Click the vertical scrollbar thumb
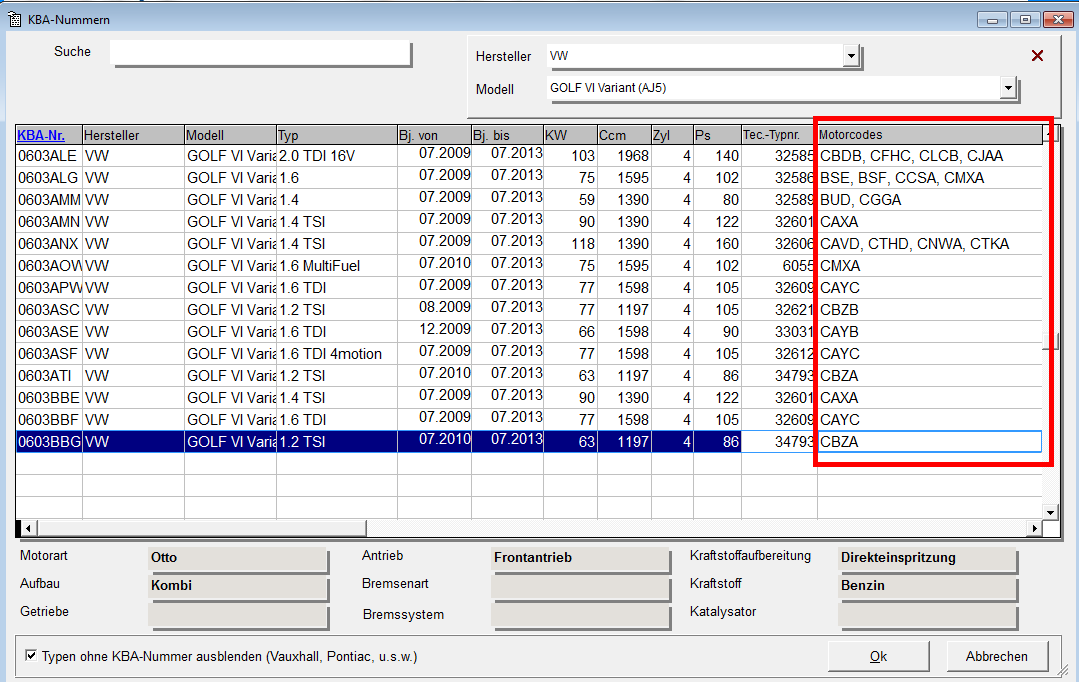Viewport: 1079px width, 682px height. (x=1050, y=341)
